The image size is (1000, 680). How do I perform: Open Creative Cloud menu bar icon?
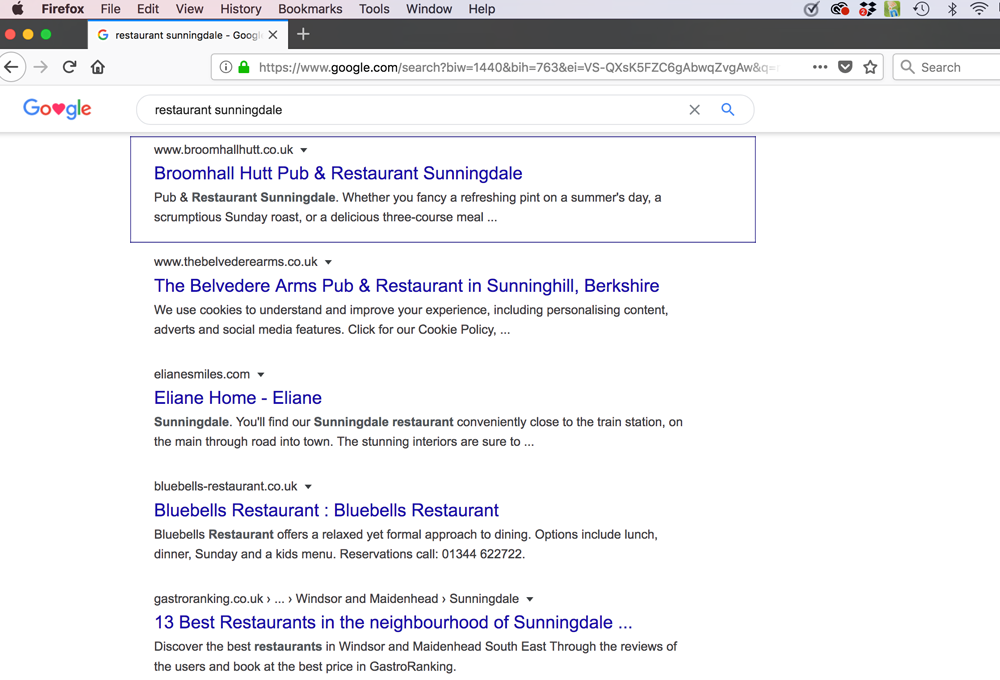click(x=839, y=9)
